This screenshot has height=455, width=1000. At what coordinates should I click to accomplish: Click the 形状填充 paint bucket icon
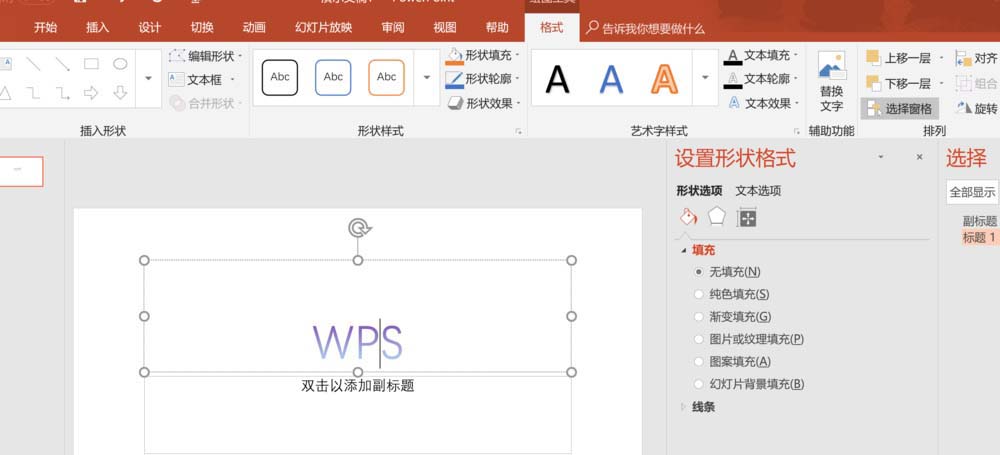pos(455,56)
